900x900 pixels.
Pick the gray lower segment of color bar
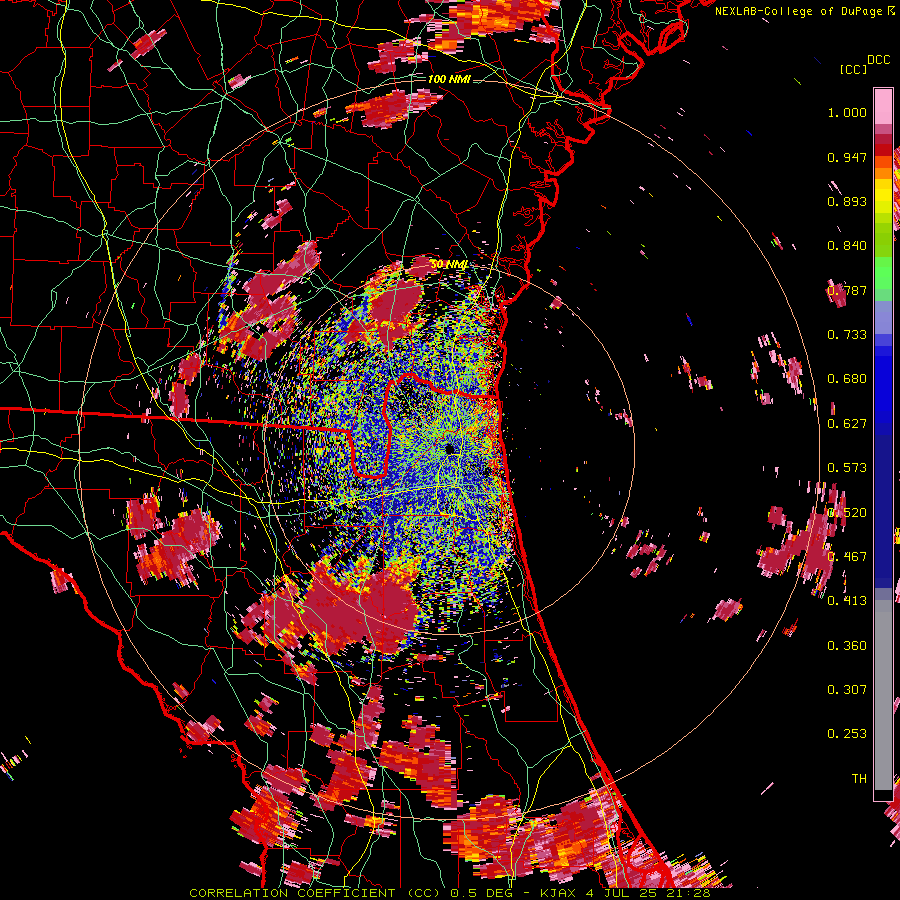[883, 695]
